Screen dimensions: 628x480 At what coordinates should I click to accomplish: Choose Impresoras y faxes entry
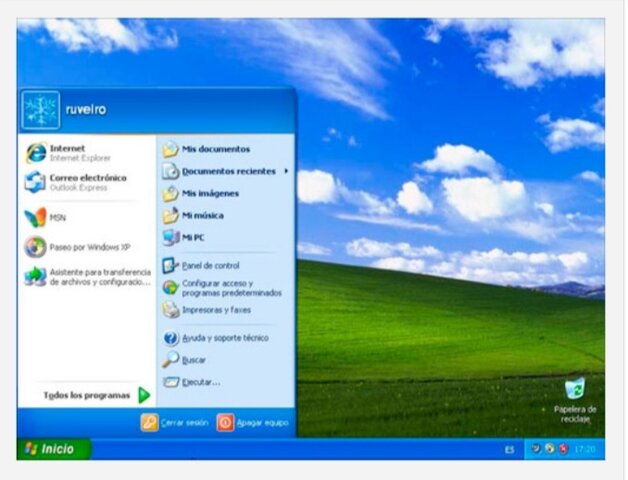tap(225, 310)
